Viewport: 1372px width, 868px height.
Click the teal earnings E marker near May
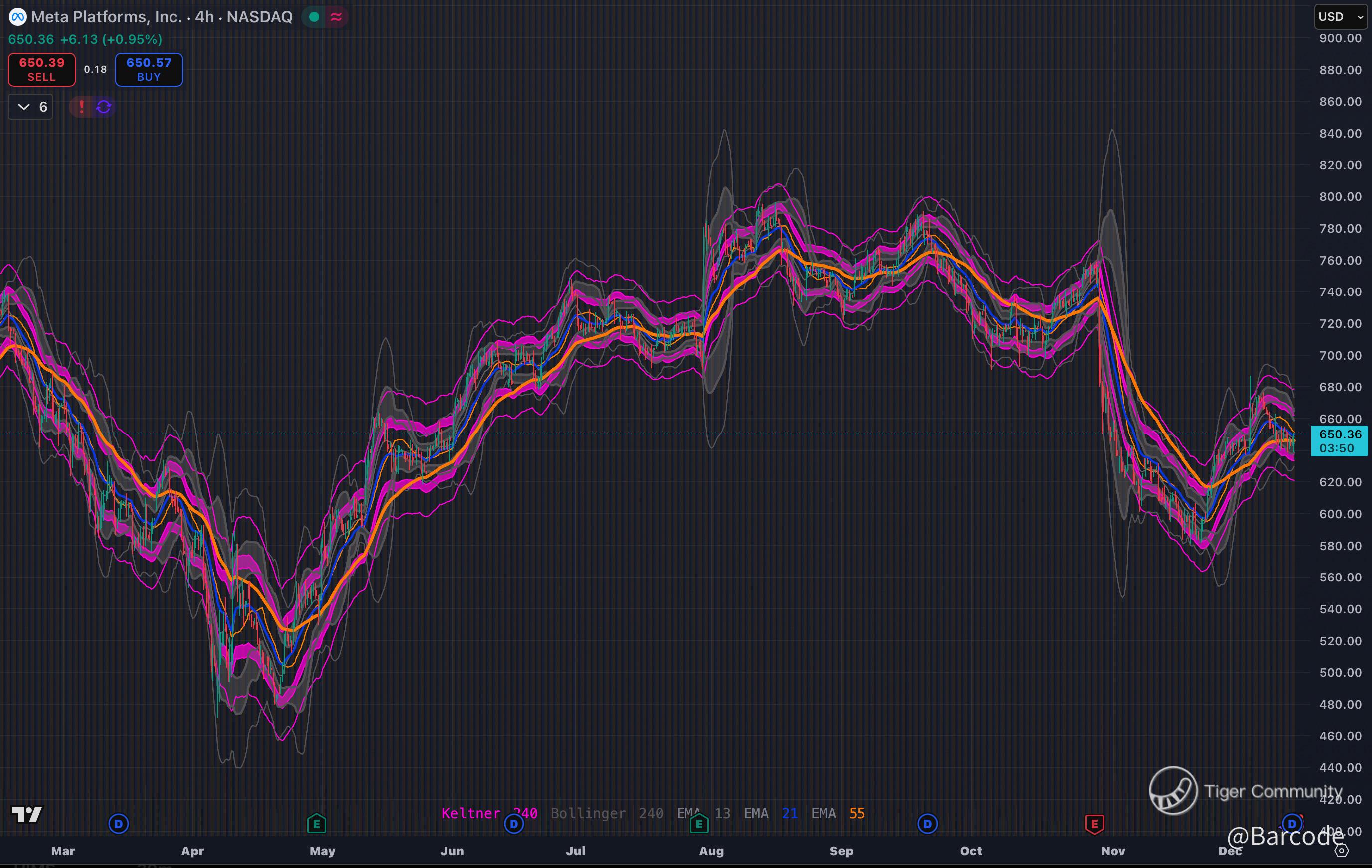316,824
